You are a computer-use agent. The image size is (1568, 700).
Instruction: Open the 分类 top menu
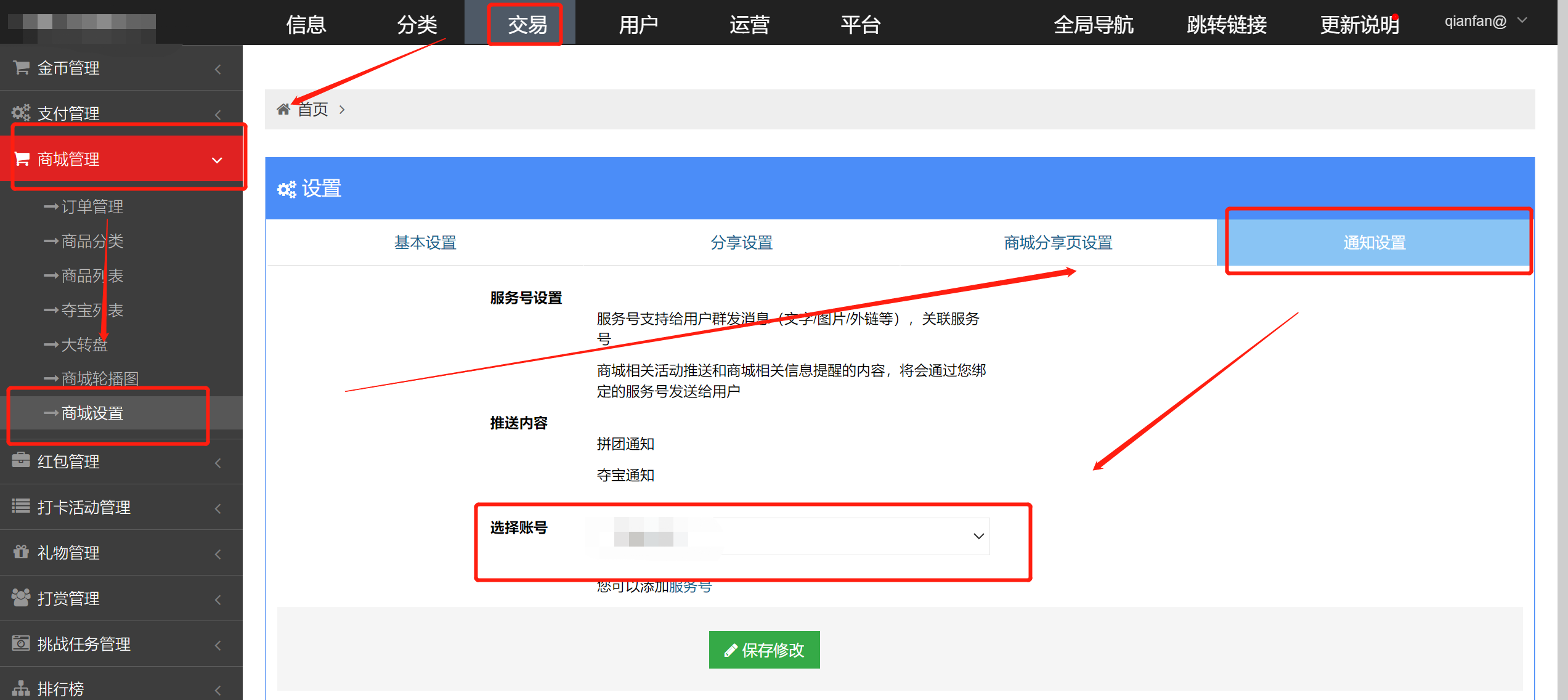417,24
